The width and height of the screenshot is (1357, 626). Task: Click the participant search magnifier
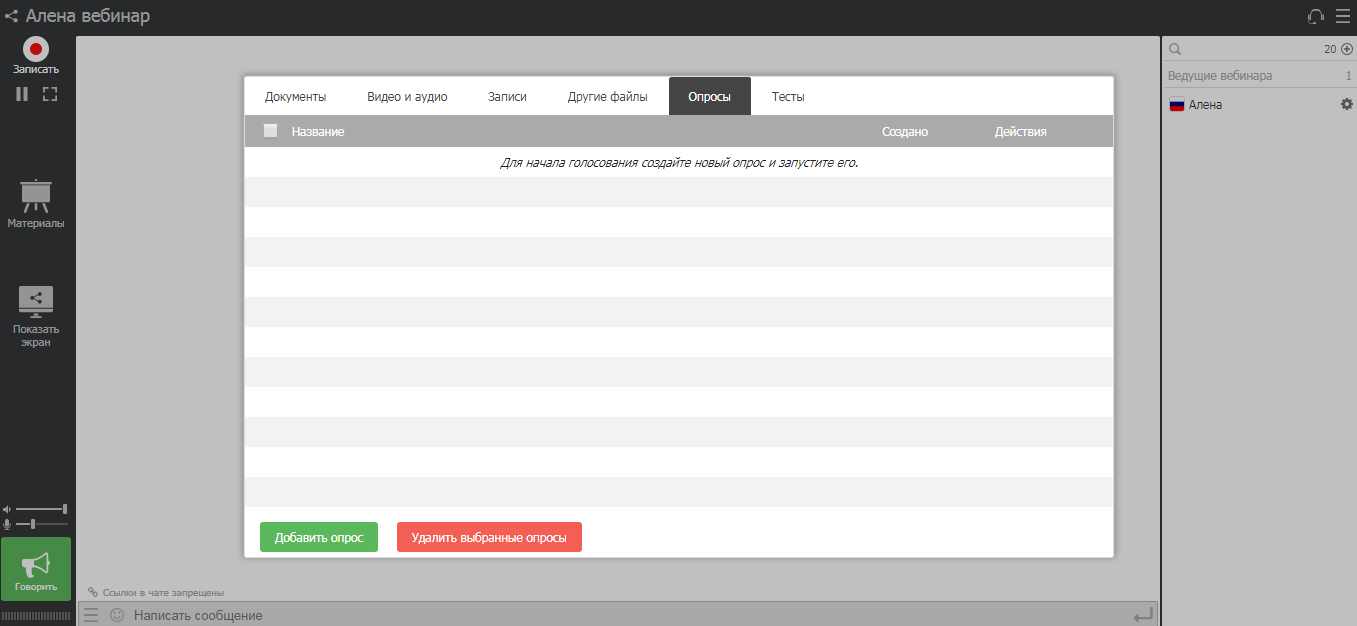coord(1175,49)
